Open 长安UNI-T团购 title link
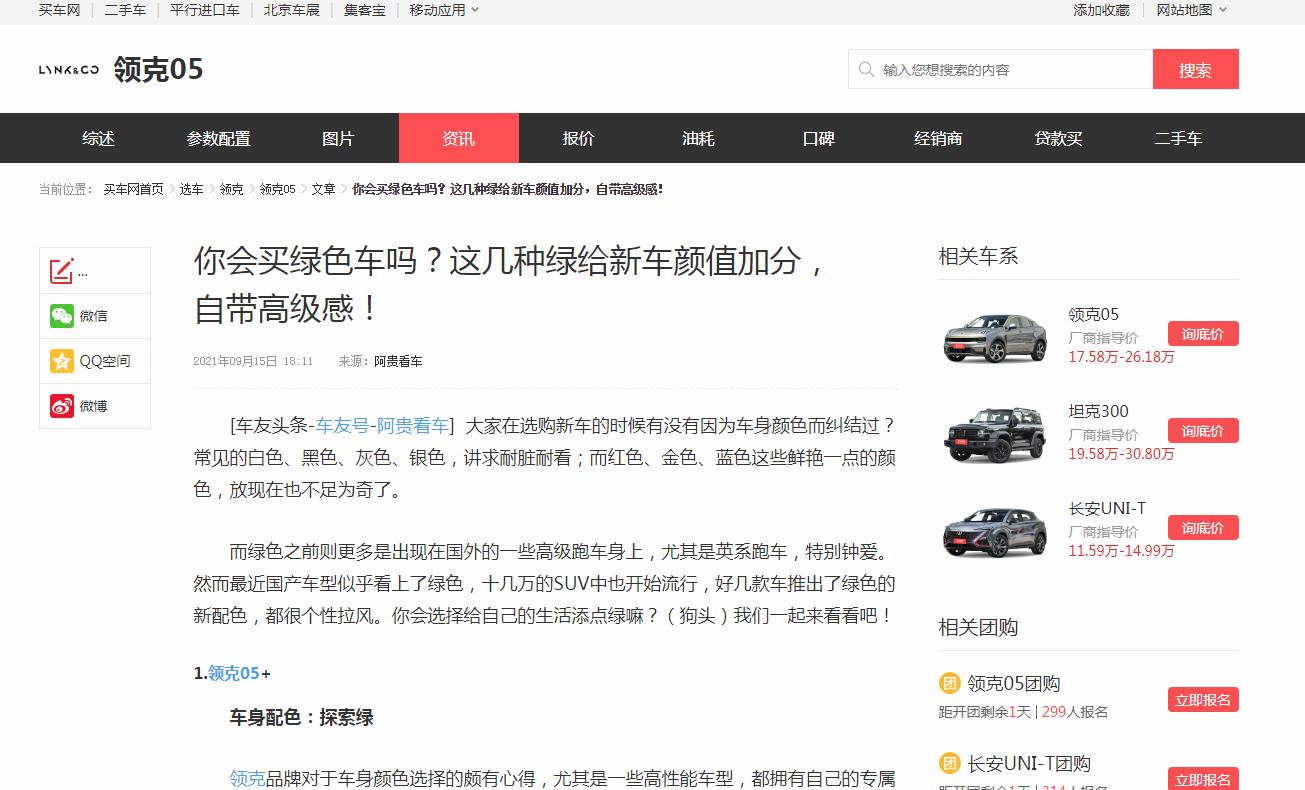 1029,764
